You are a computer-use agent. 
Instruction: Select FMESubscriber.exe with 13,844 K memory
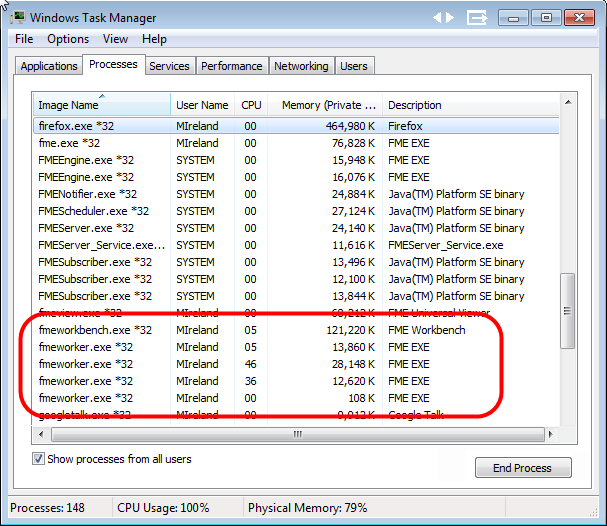pyautogui.click(x=296, y=296)
